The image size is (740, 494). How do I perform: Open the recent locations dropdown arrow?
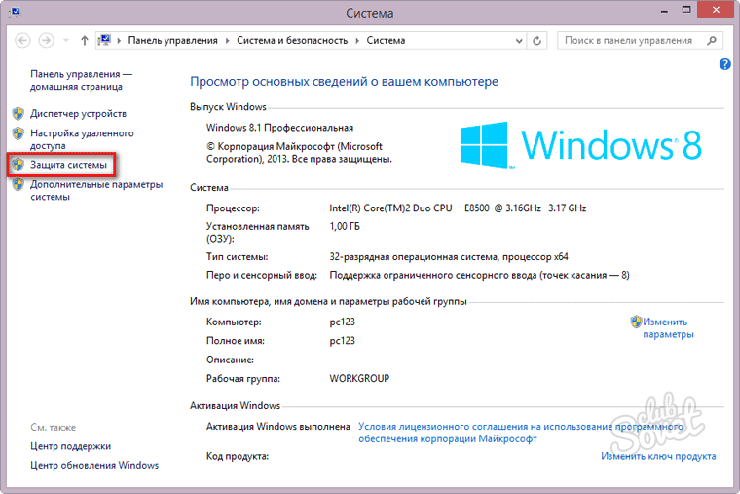tap(66, 41)
